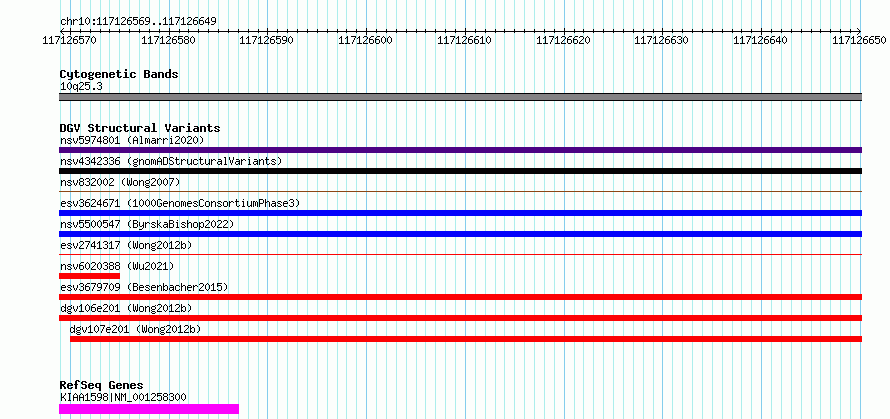Select the red dgv107e201 variant bar

(466, 339)
